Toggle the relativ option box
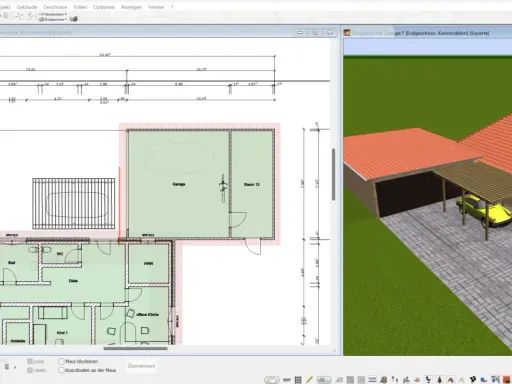The height and width of the screenshot is (384, 512). point(30,370)
